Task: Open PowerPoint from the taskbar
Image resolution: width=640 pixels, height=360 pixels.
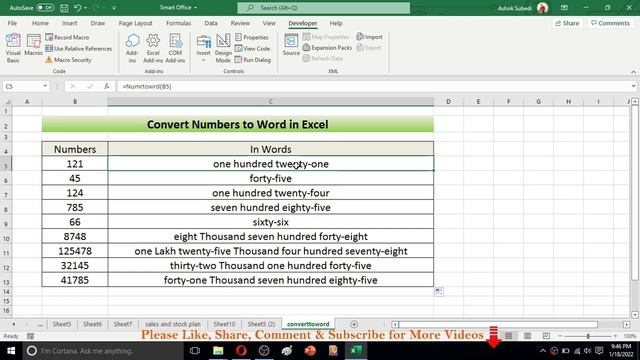Action: click(310, 351)
